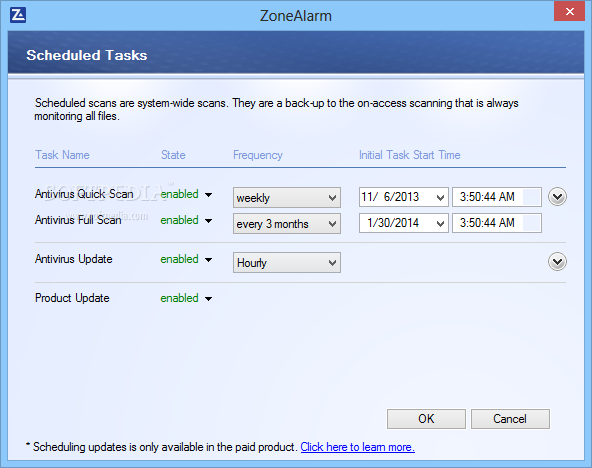
Task: Click the Task Name column header
Action: coord(62,155)
